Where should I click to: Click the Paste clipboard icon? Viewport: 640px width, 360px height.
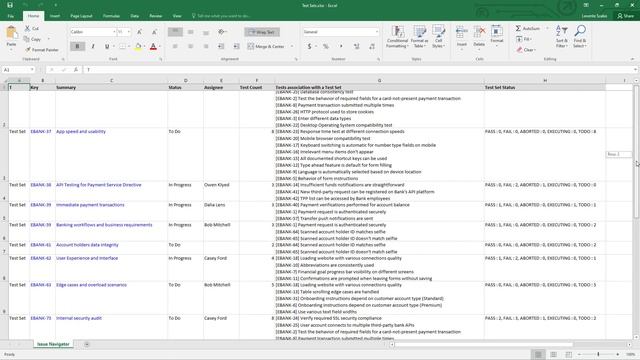11,33
